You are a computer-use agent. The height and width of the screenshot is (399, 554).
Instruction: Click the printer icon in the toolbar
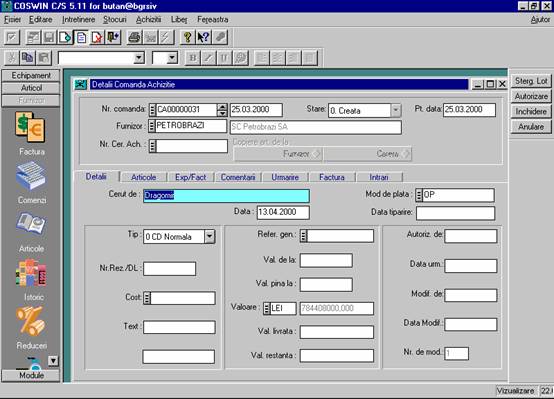coord(134,37)
